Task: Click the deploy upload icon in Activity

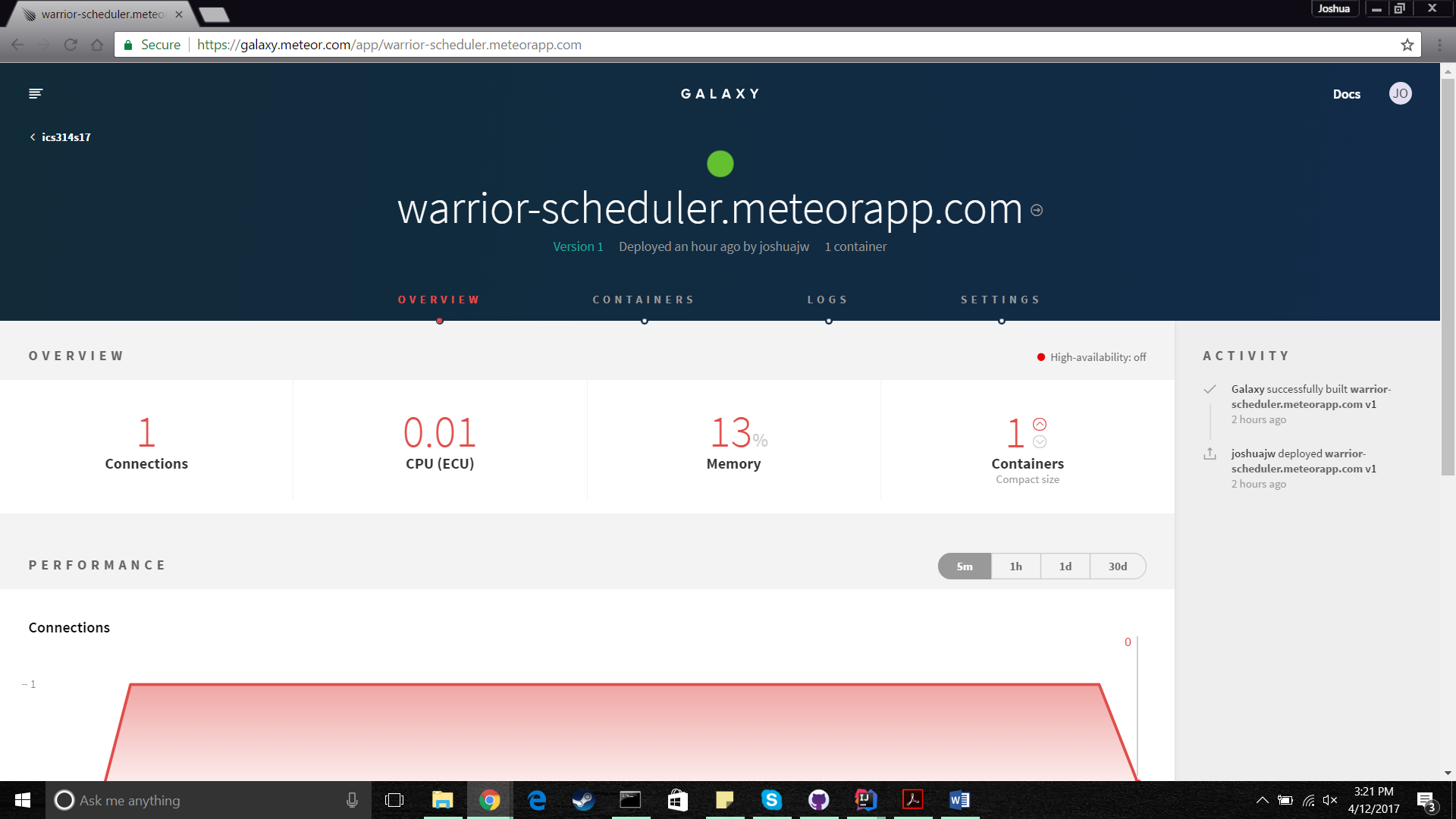Action: tap(1210, 453)
